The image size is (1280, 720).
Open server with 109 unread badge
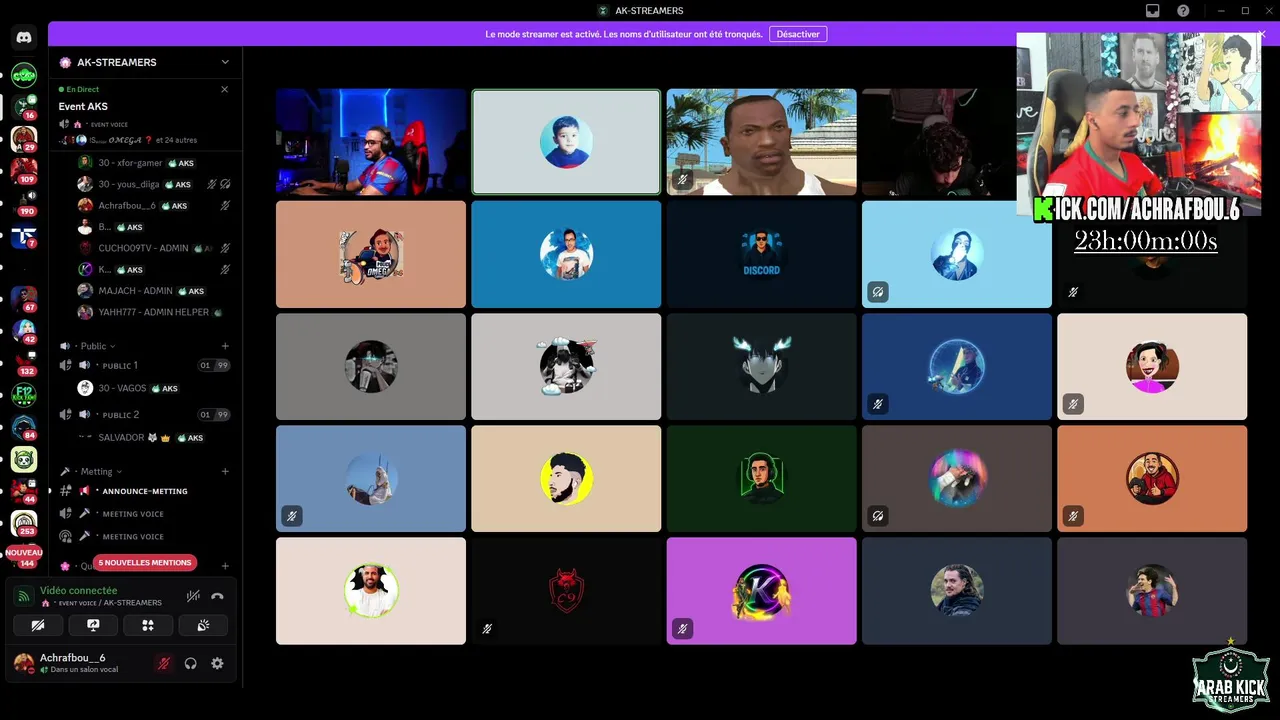(x=24, y=171)
